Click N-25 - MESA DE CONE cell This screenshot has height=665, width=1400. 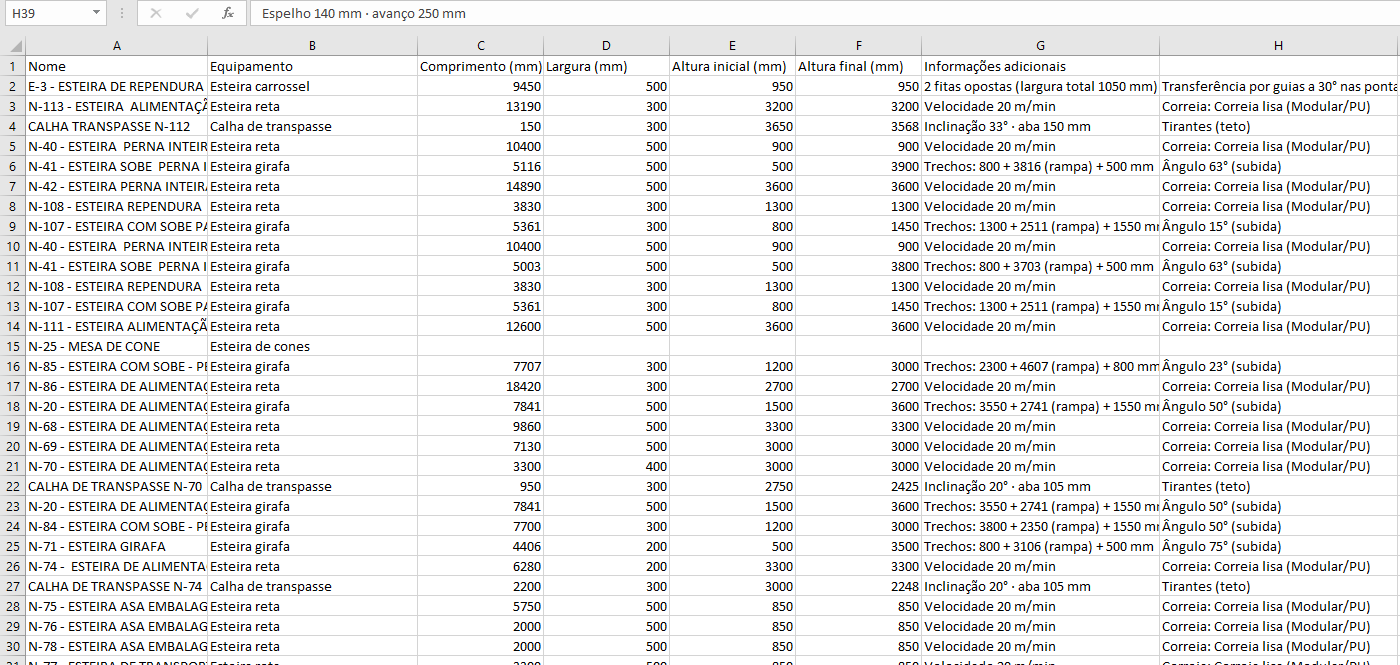pos(117,346)
